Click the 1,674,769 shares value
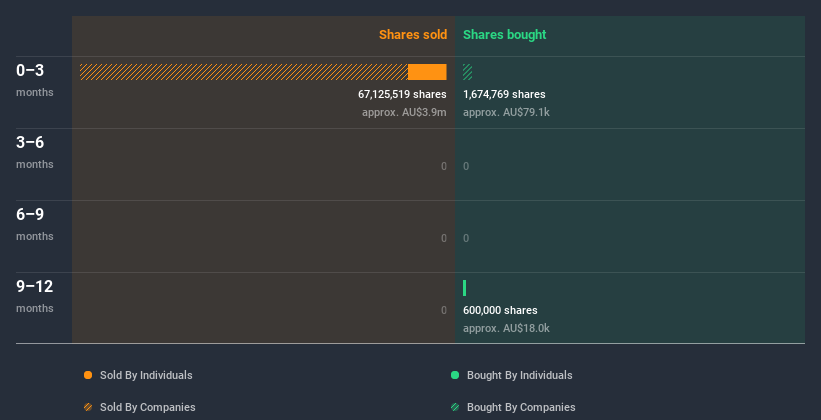 [504, 94]
